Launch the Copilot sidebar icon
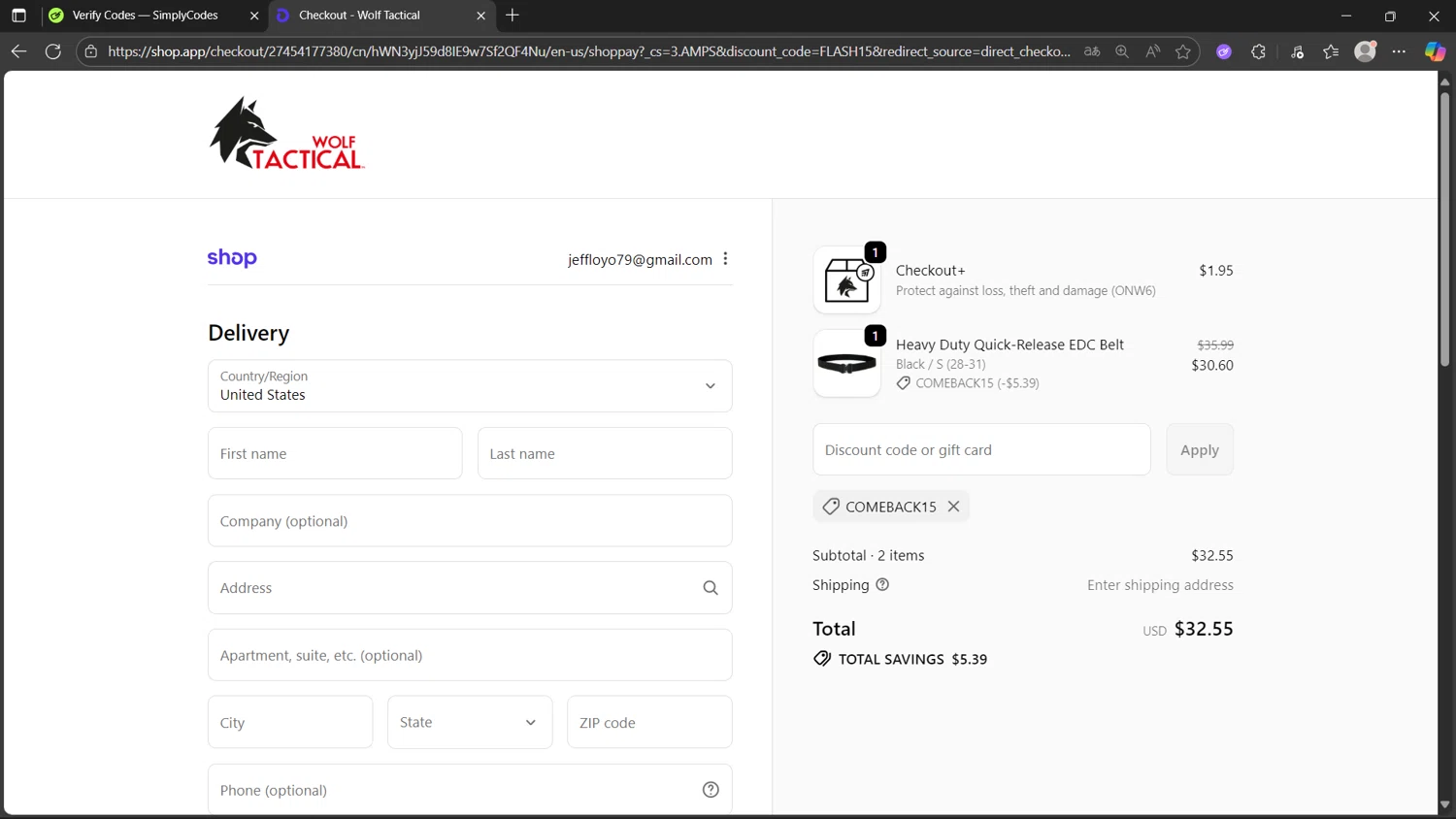1456x819 pixels. (x=1435, y=51)
